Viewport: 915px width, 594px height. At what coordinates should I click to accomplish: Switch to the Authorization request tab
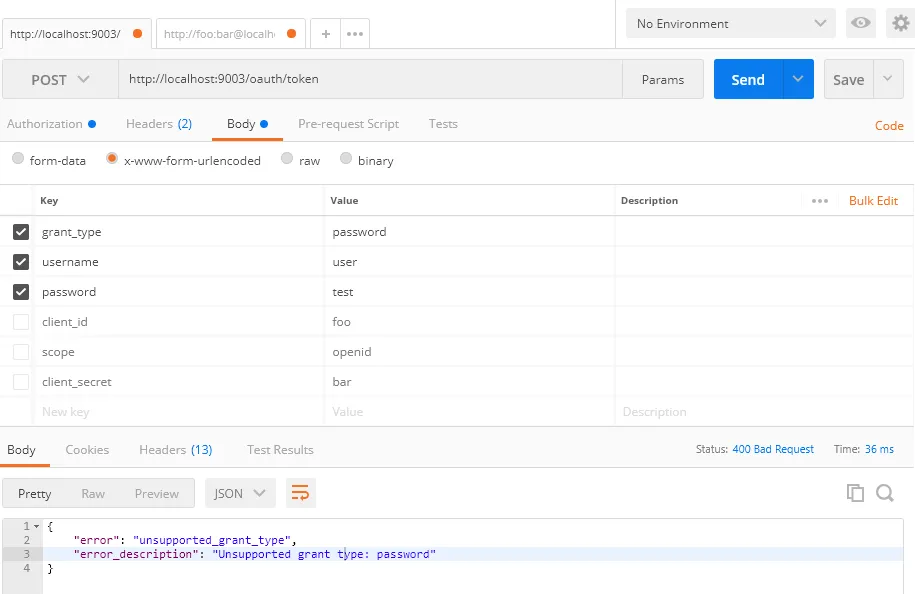pos(51,124)
